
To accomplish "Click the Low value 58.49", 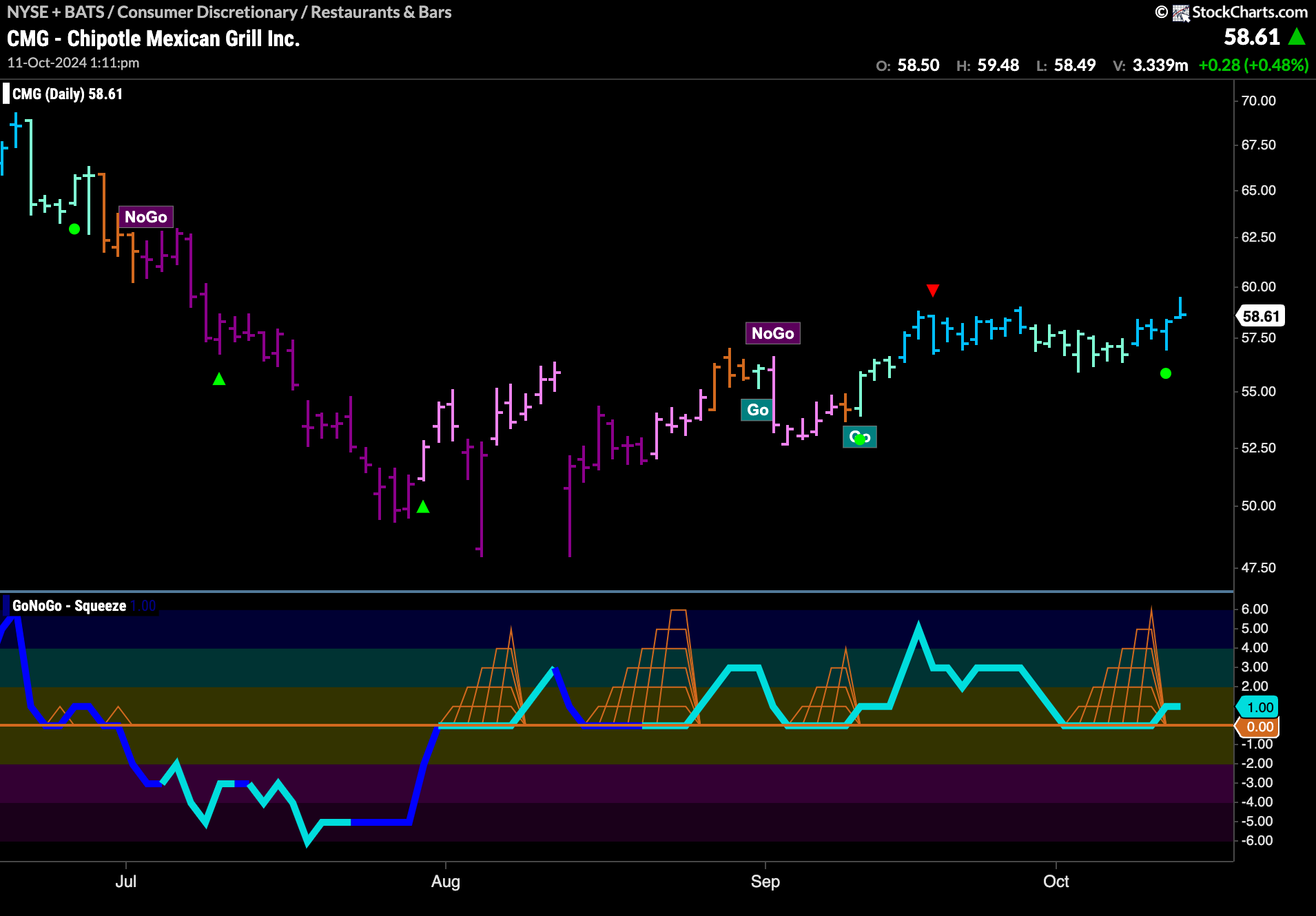I will [1075, 65].
